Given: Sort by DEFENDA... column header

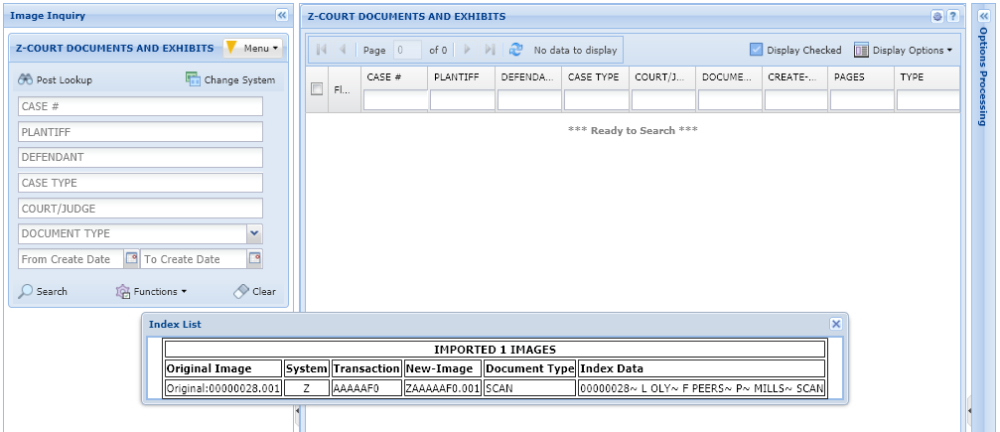Looking at the screenshot, I should tap(528, 77).
